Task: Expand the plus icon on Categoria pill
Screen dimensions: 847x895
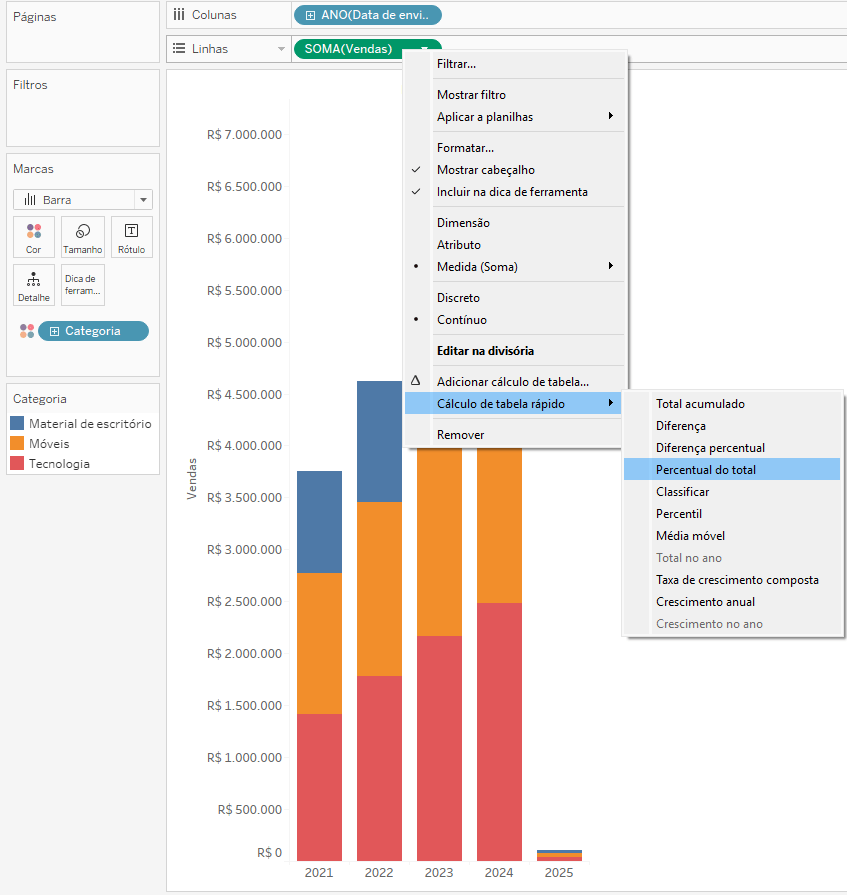Action: [x=54, y=331]
